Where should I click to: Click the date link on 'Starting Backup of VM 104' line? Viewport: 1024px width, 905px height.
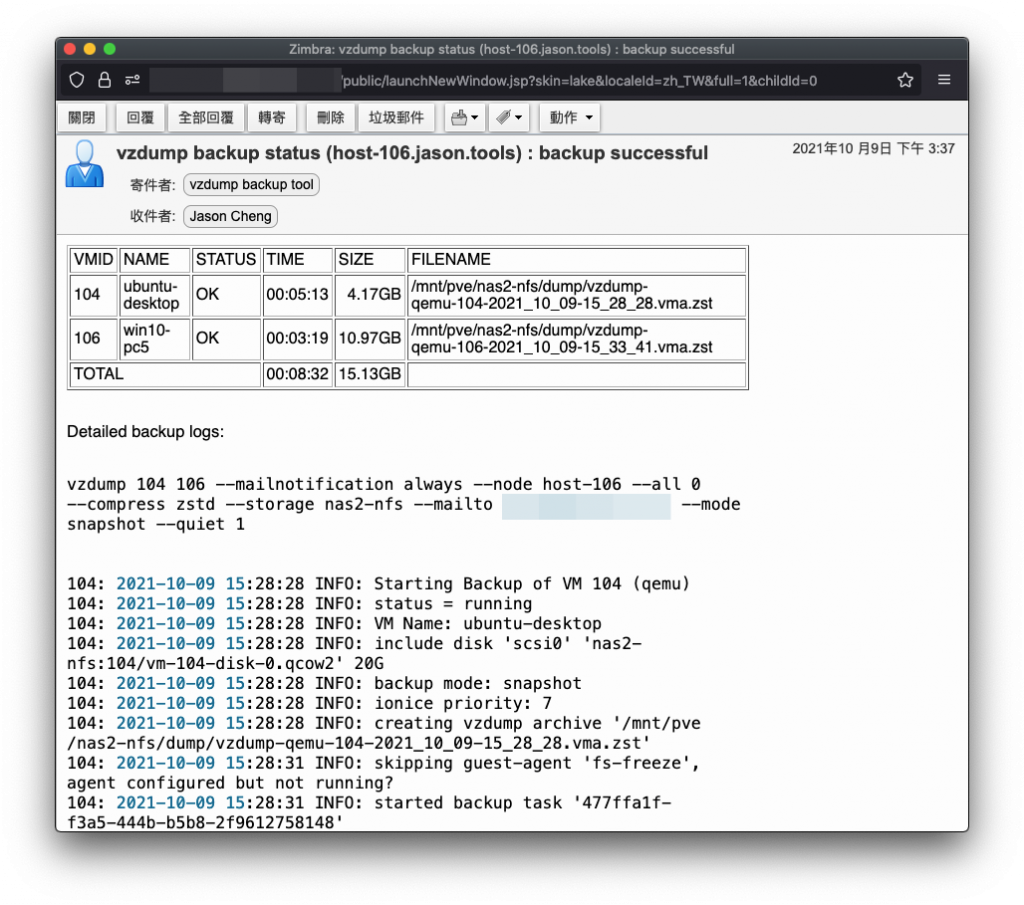click(180, 584)
